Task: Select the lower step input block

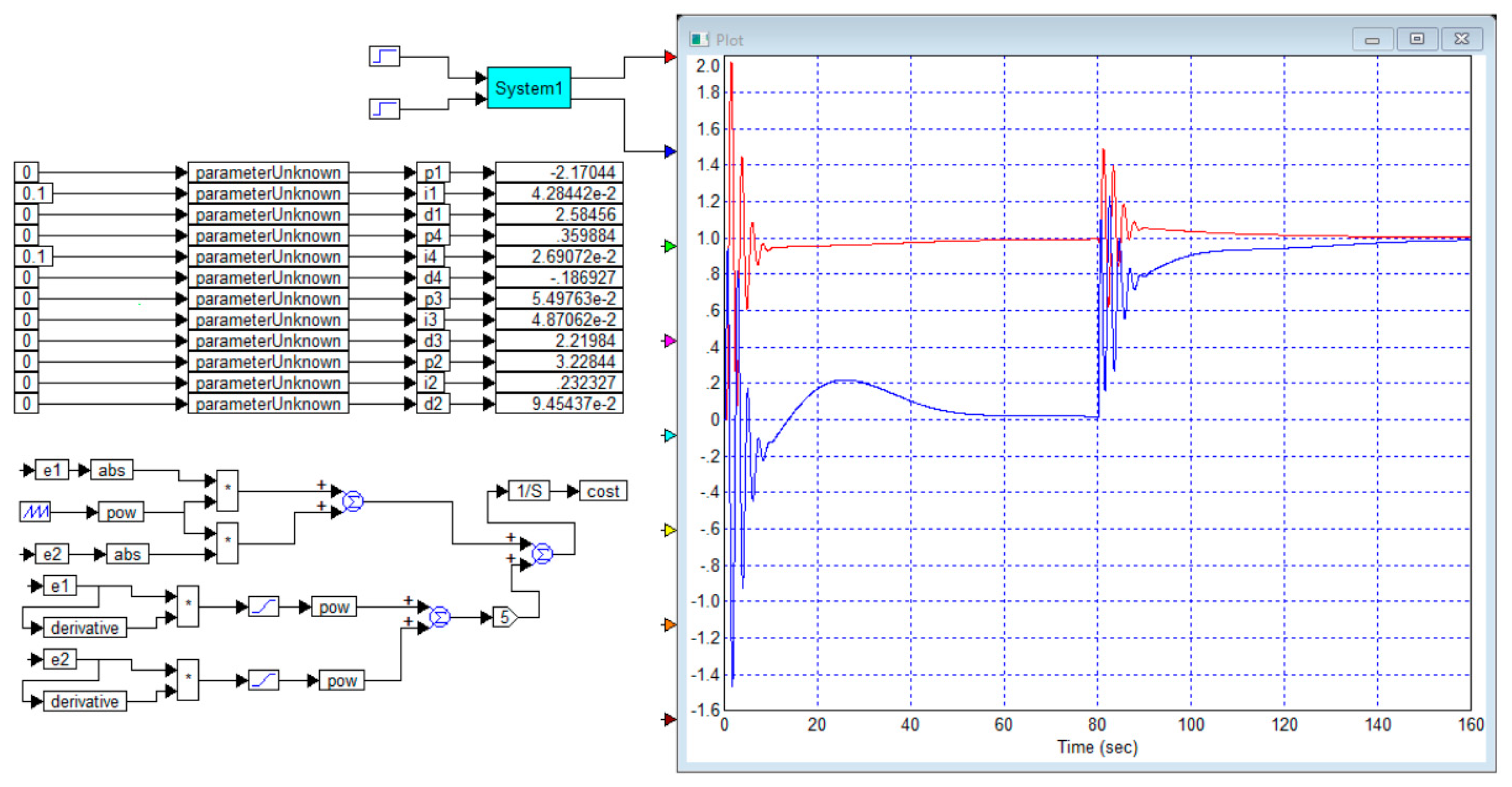Action: pyautogui.click(x=384, y=109)
